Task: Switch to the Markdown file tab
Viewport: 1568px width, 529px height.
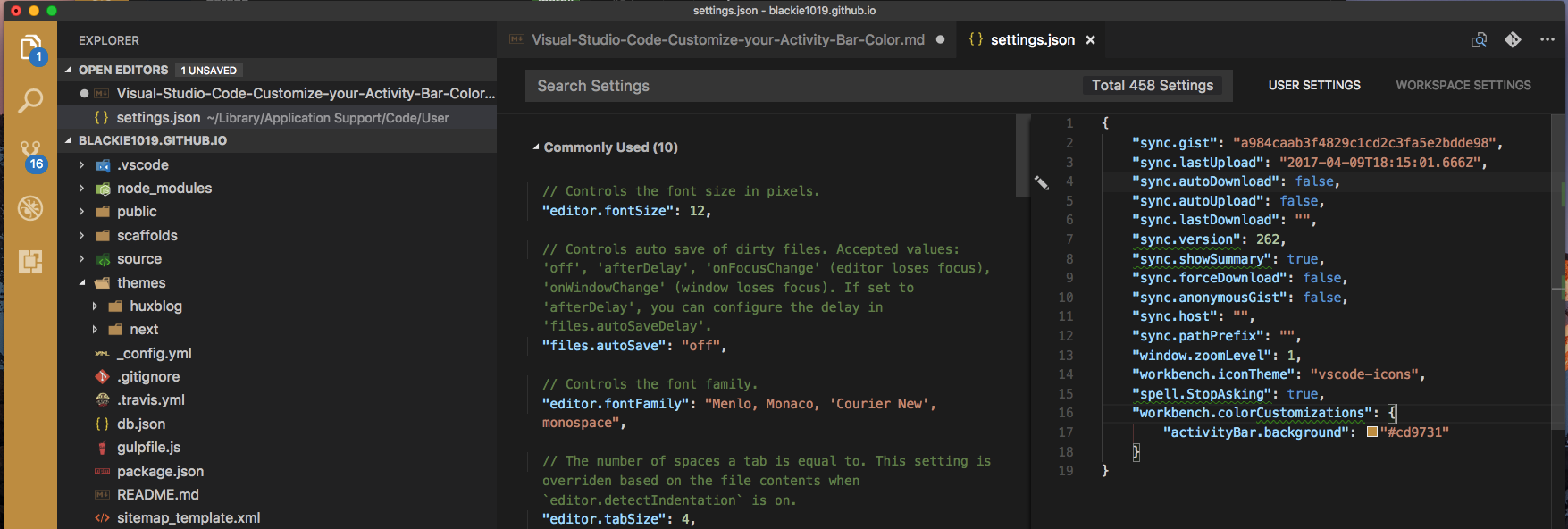Action: (x=727, y=40)
